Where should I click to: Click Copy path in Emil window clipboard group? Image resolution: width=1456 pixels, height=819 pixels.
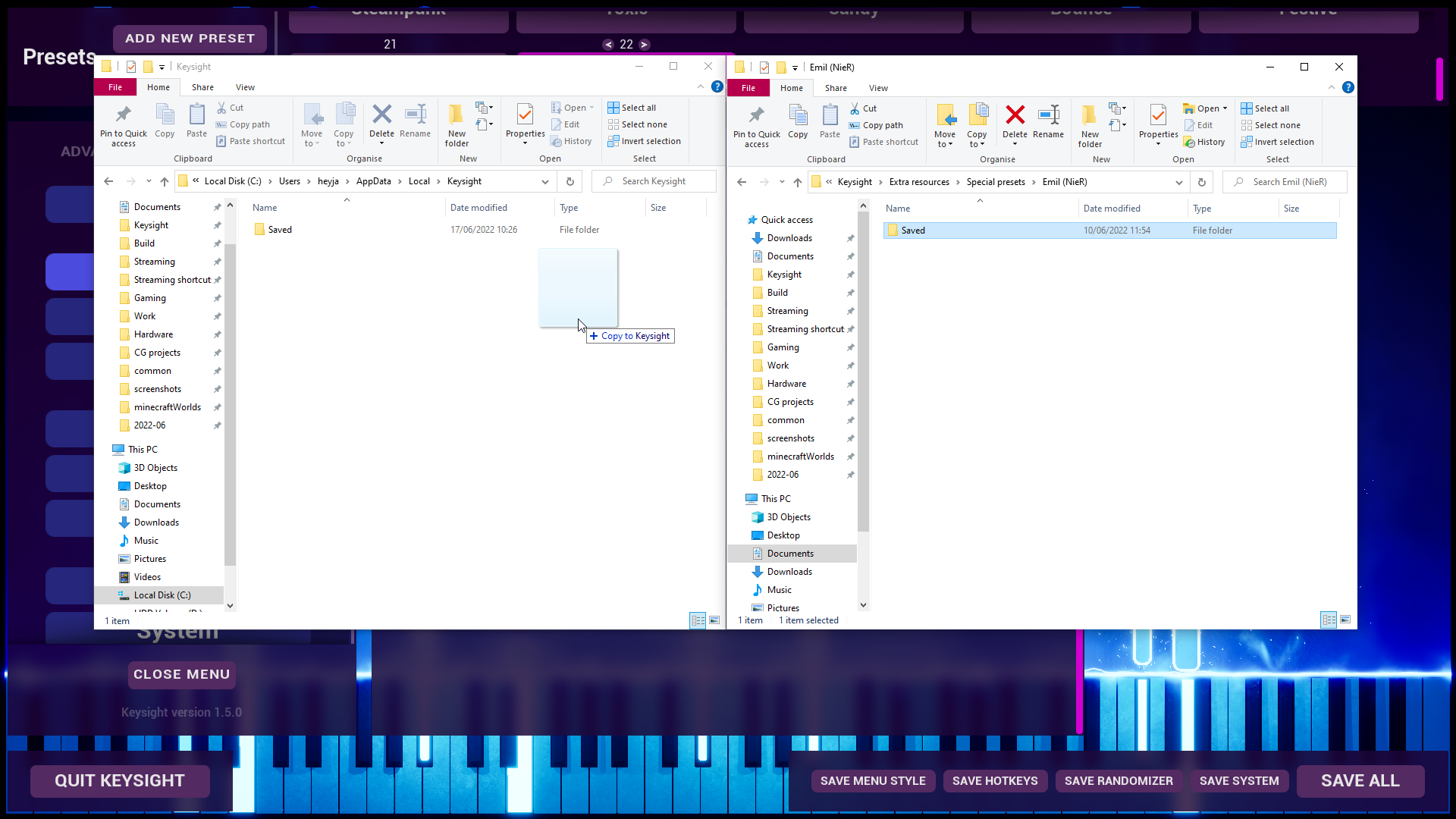882,125
